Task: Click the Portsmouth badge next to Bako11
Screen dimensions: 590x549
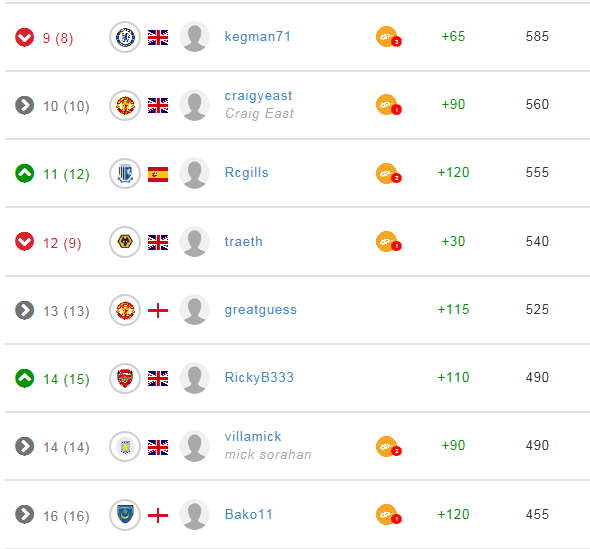Action: [125, 514]
